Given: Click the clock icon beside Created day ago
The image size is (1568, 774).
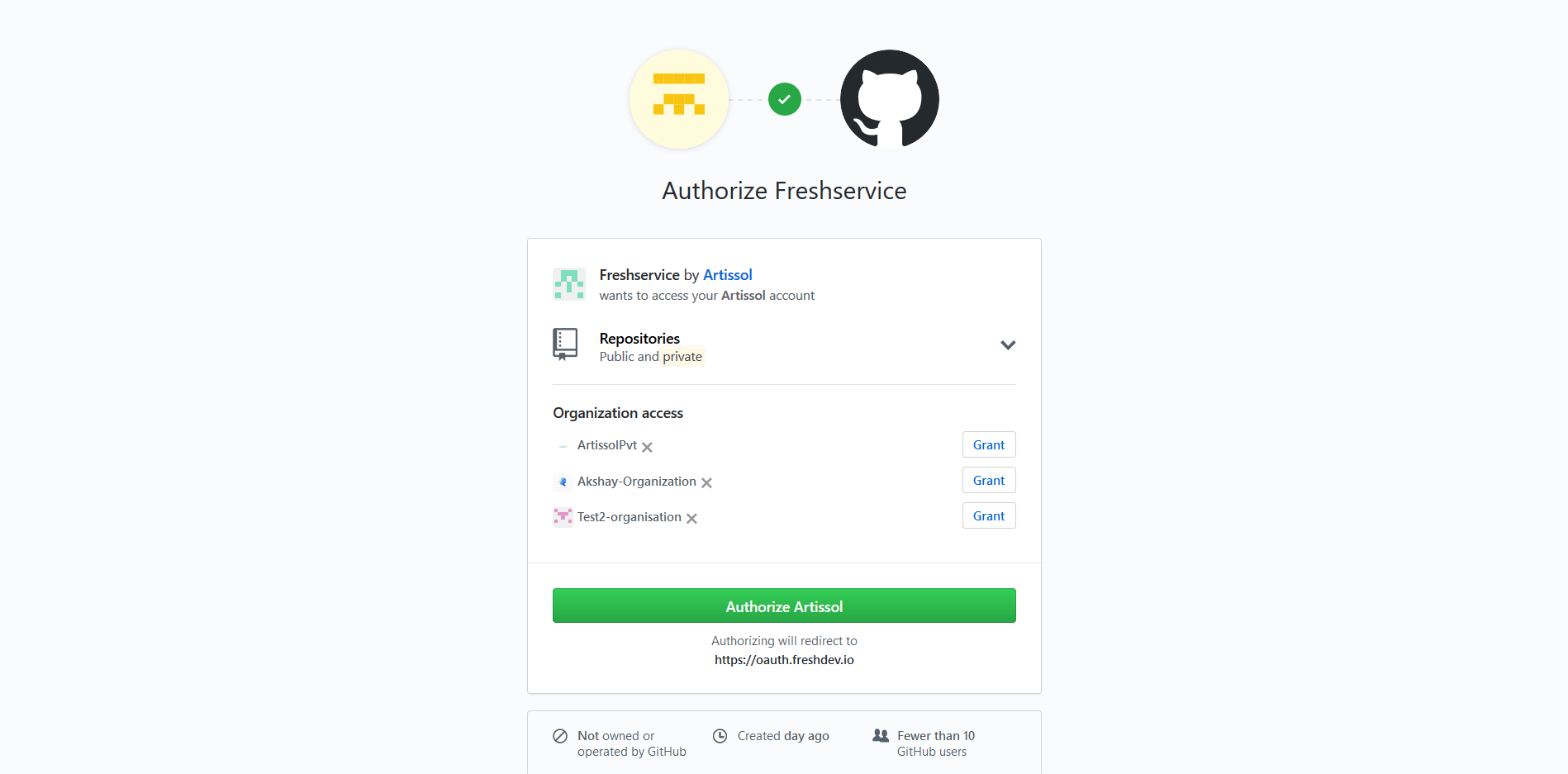Looking at the screenshot, I should tap(720, 736).
